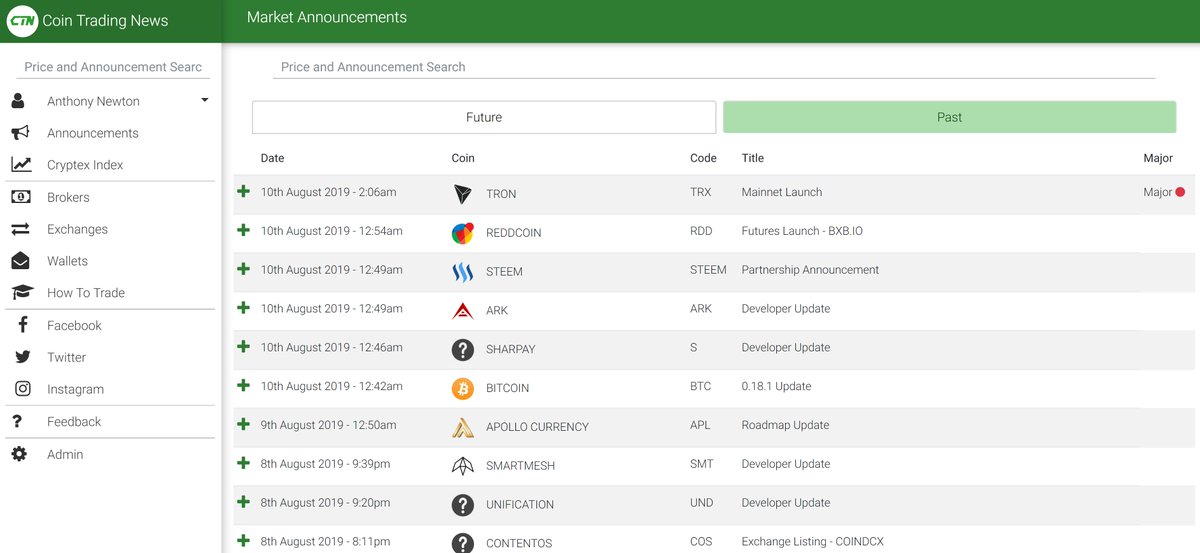Click the 10th August 2019 - 2:06am date
This screenshot has height=553, width=1200.
(x=328, y=192)
